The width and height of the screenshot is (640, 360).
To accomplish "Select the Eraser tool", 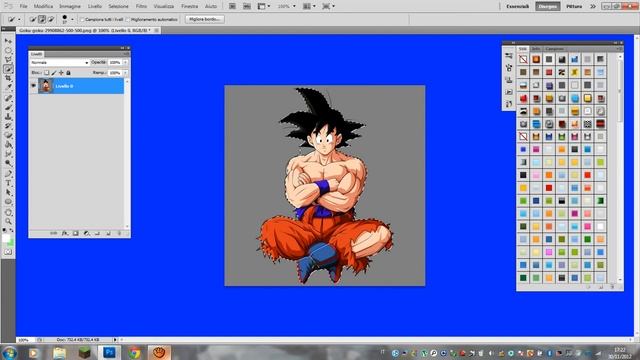I will 8,136.
